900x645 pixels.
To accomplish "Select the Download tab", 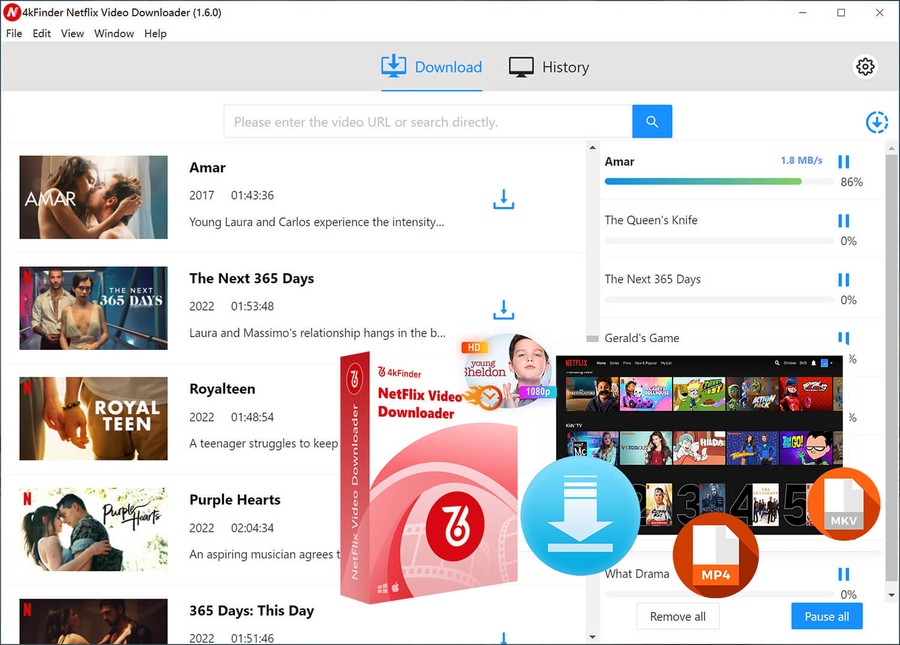I will point(432,67).
